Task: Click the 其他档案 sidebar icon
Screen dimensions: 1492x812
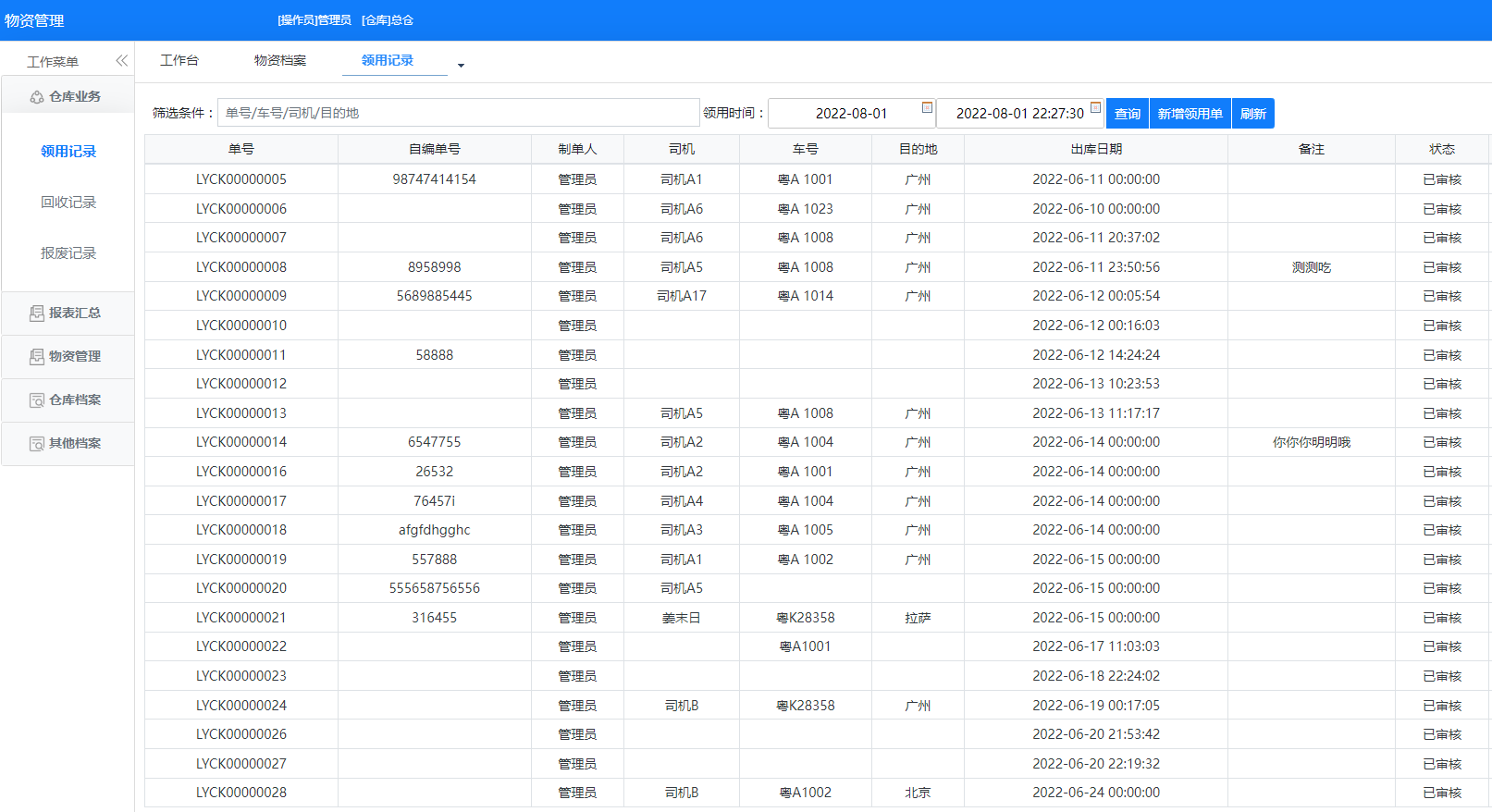Action: 37,444
